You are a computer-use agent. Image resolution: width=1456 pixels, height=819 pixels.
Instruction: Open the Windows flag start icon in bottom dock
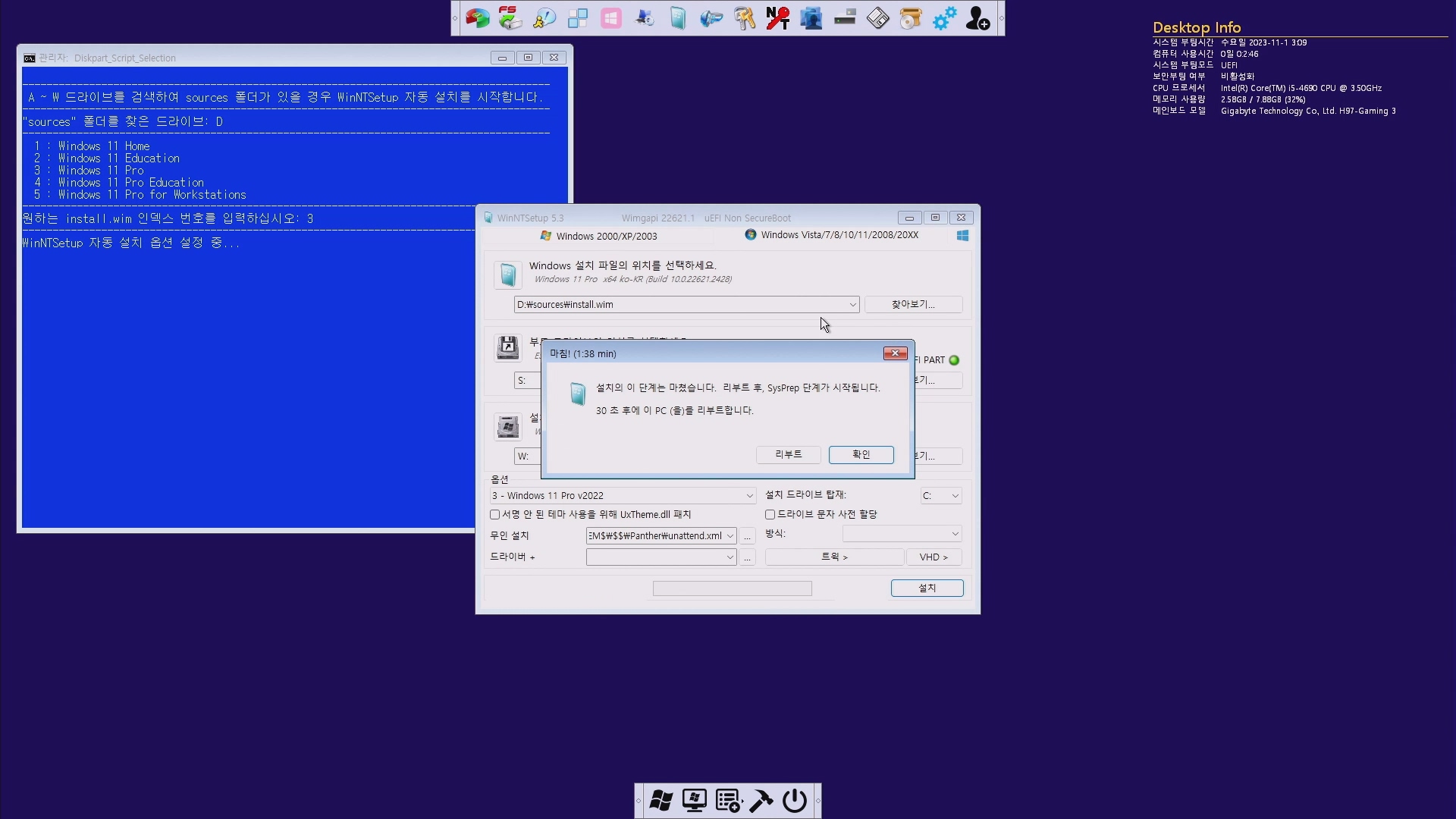pos(661,801)
